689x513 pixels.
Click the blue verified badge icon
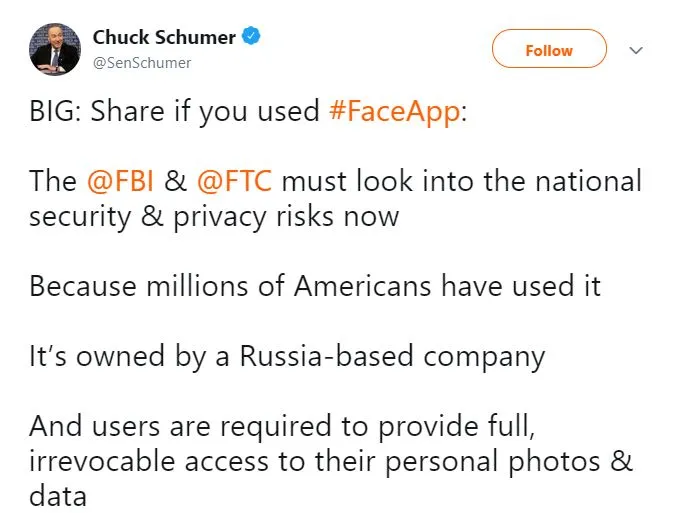tap(253, 38)
